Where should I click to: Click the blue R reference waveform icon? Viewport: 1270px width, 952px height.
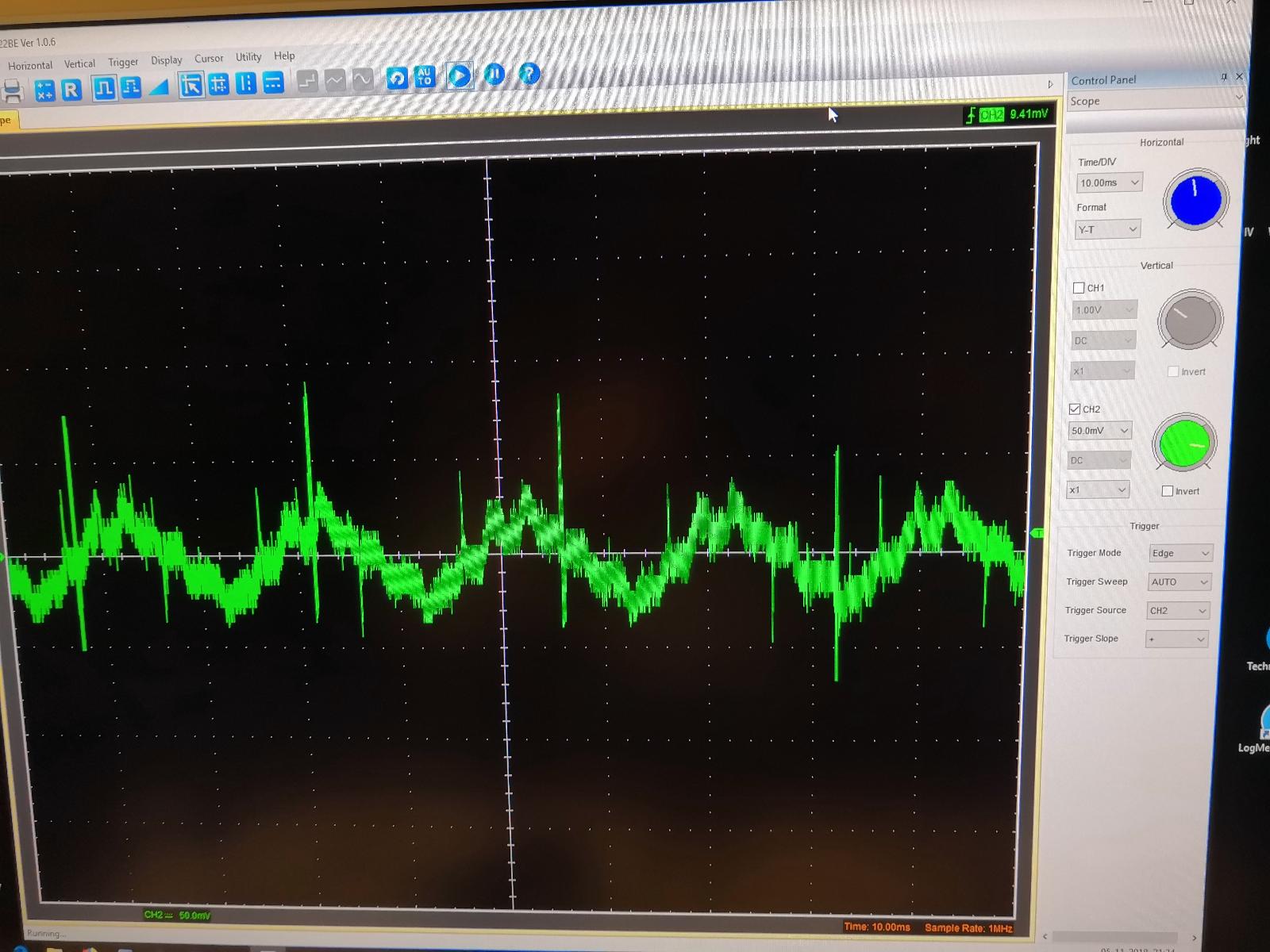[x=71, y=90]
